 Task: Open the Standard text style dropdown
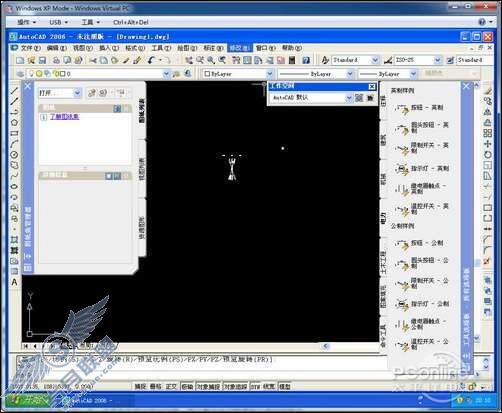point(375,60)
